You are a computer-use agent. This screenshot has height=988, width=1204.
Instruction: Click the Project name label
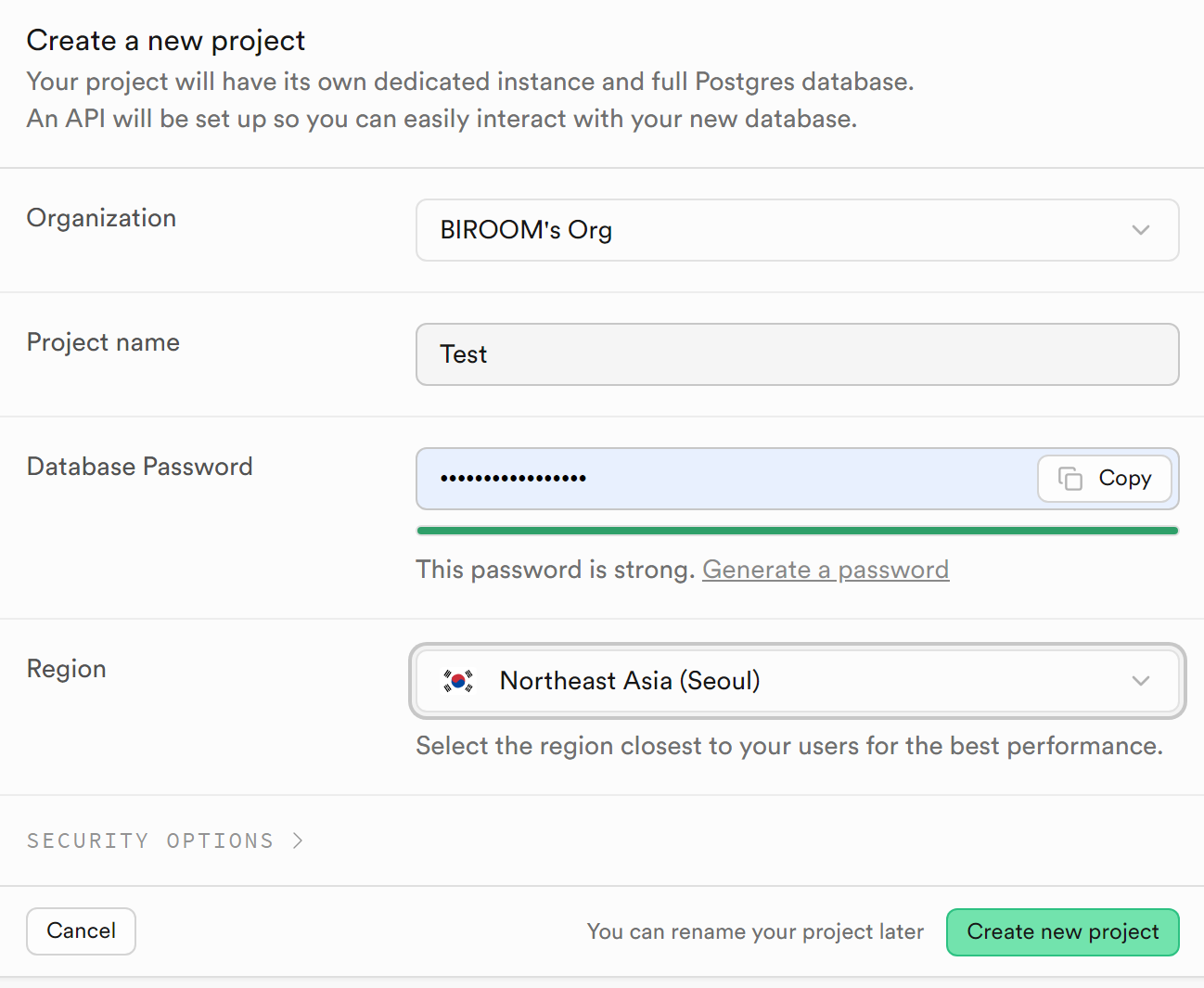pos(103,342)
